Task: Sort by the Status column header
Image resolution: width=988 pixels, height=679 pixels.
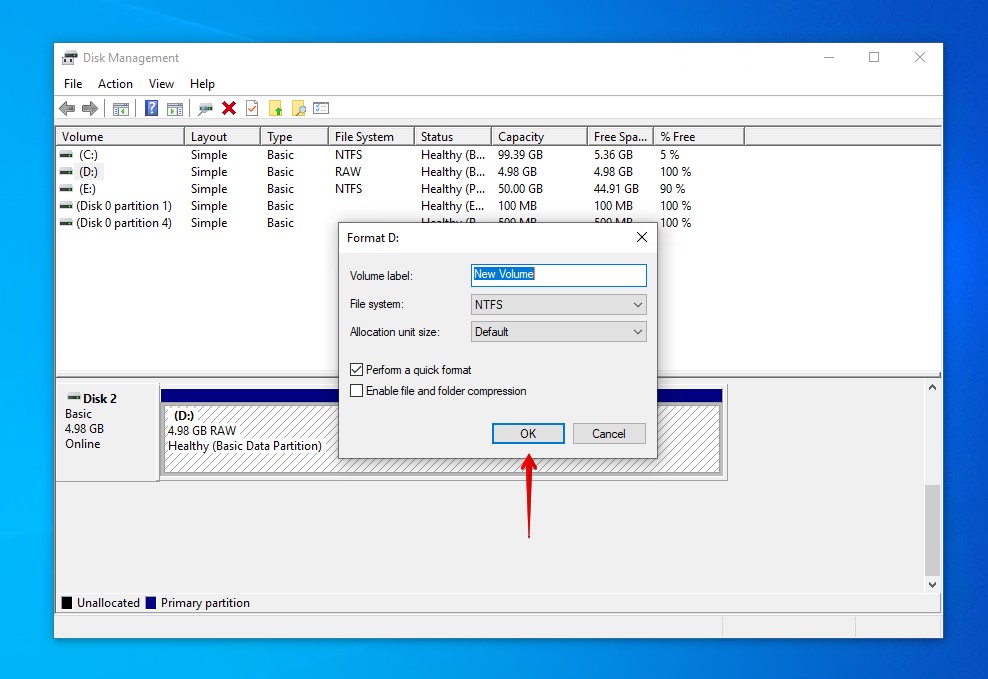Action: [x=452, y=137]
